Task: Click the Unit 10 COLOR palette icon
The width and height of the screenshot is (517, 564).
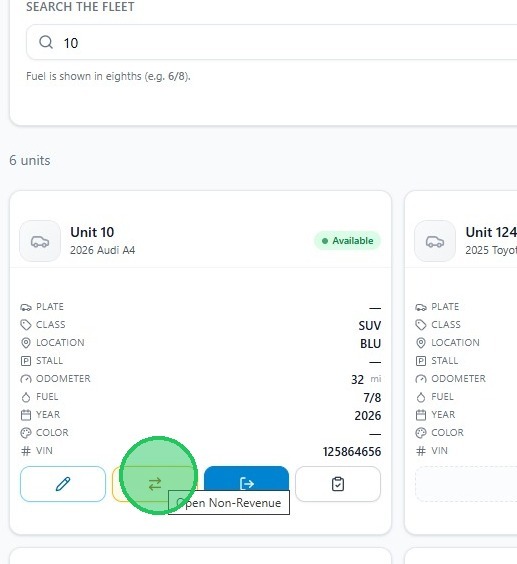Action: click(26, 433)
